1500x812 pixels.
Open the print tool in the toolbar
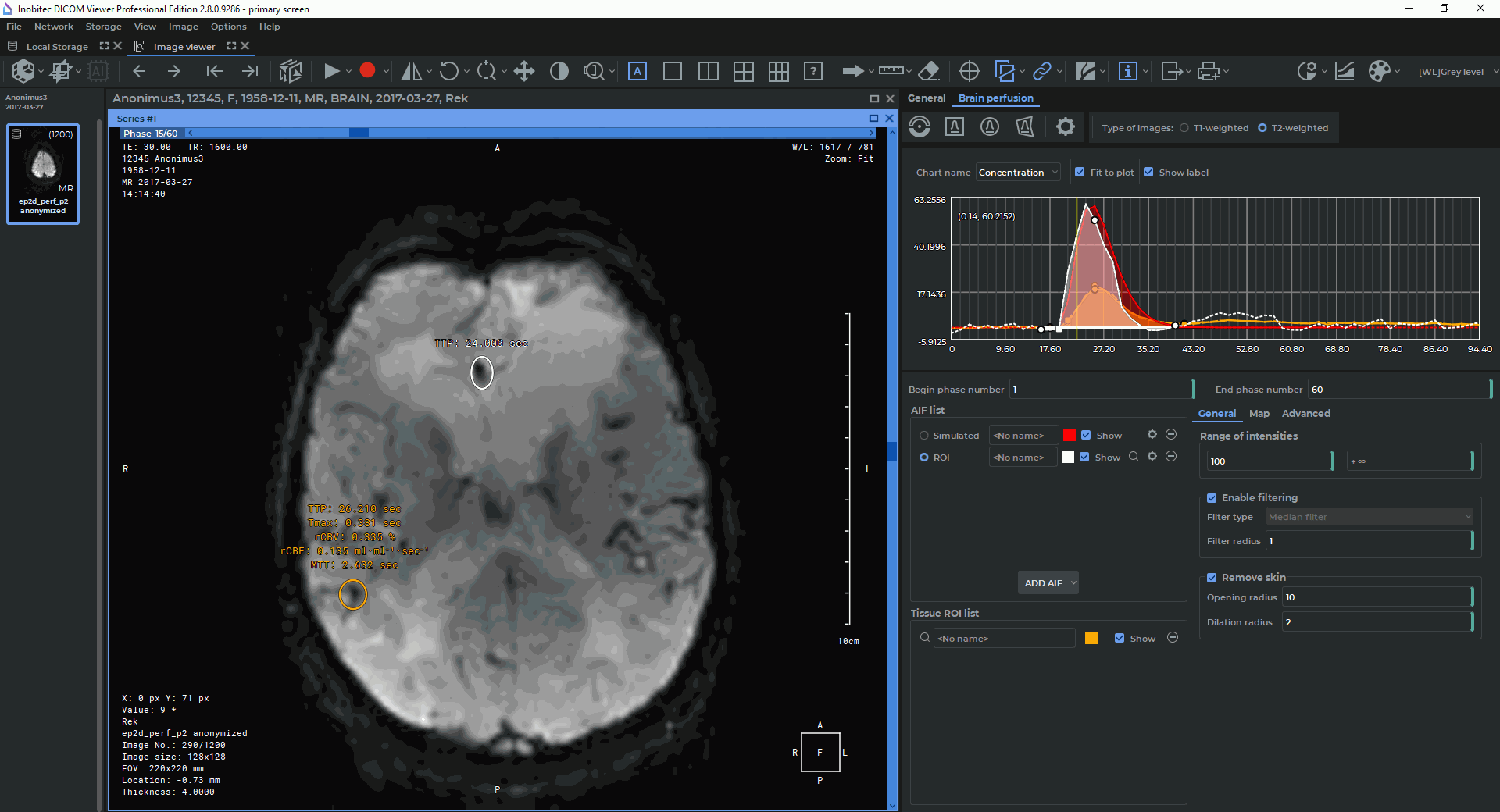pos(1209,71)
